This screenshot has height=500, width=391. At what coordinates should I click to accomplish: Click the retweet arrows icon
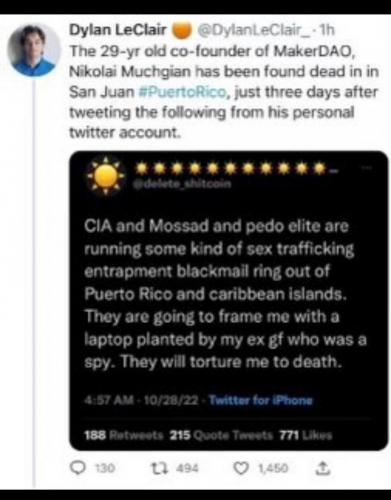[157, 468]
